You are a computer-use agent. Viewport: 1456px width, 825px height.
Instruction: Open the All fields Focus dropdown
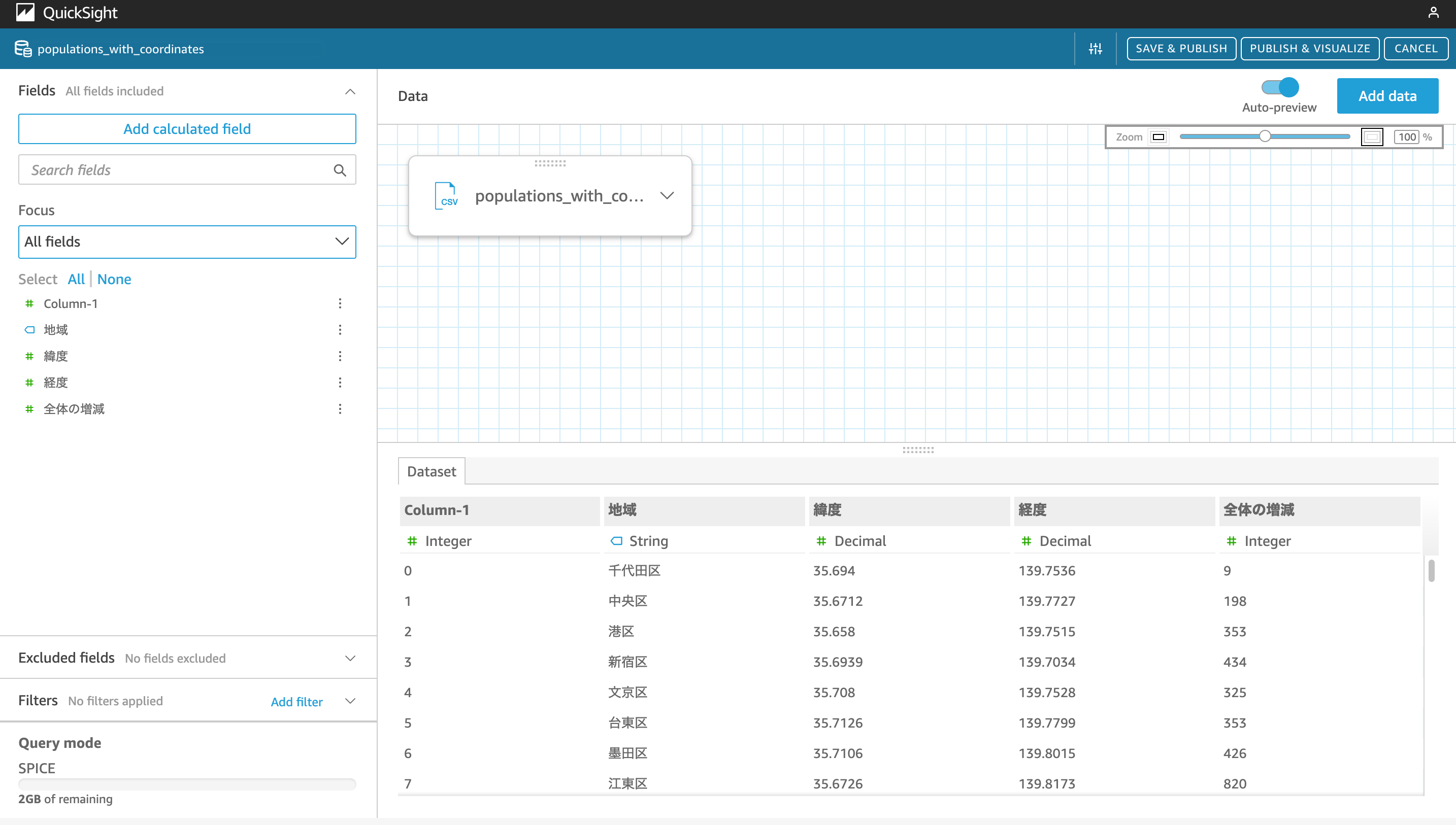click(187, 242)
